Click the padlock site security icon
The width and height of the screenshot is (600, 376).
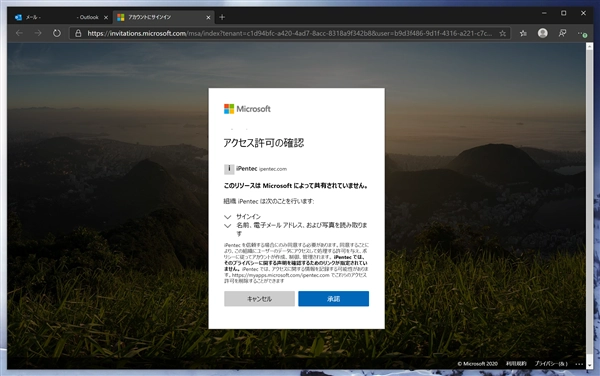(x=78, y=33)
